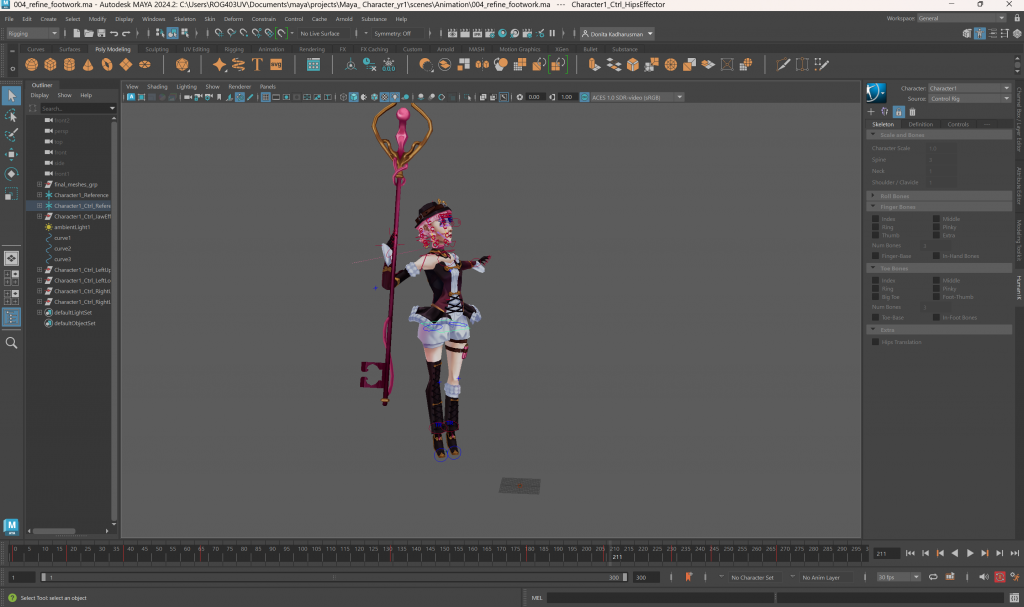Enable the Finger Bones Index checkbox
Screen dimensions: 1024x607
(x=876, y=219)
